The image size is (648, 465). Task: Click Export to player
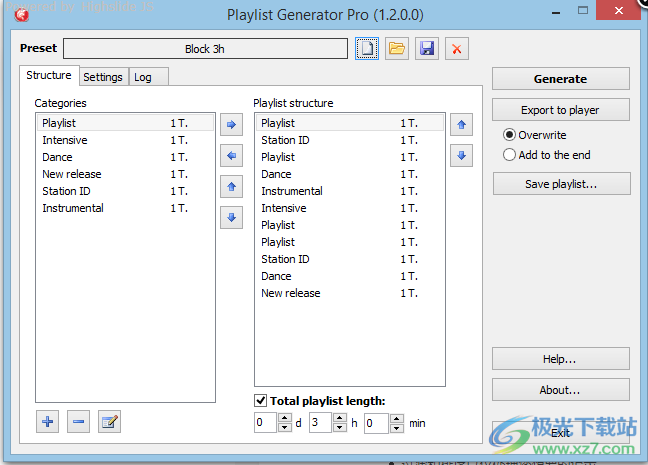tap(561, 110)
